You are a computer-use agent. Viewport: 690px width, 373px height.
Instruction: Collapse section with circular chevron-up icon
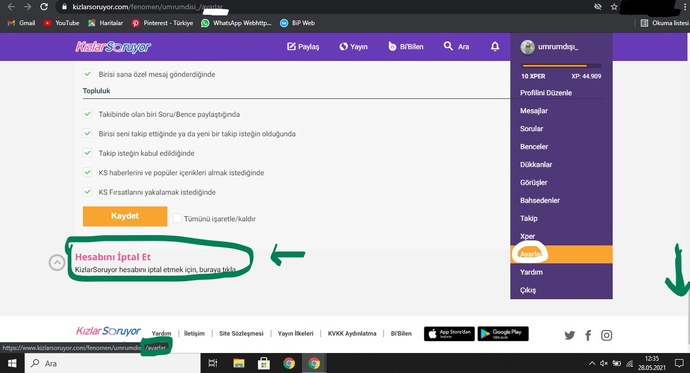[57, 263]
